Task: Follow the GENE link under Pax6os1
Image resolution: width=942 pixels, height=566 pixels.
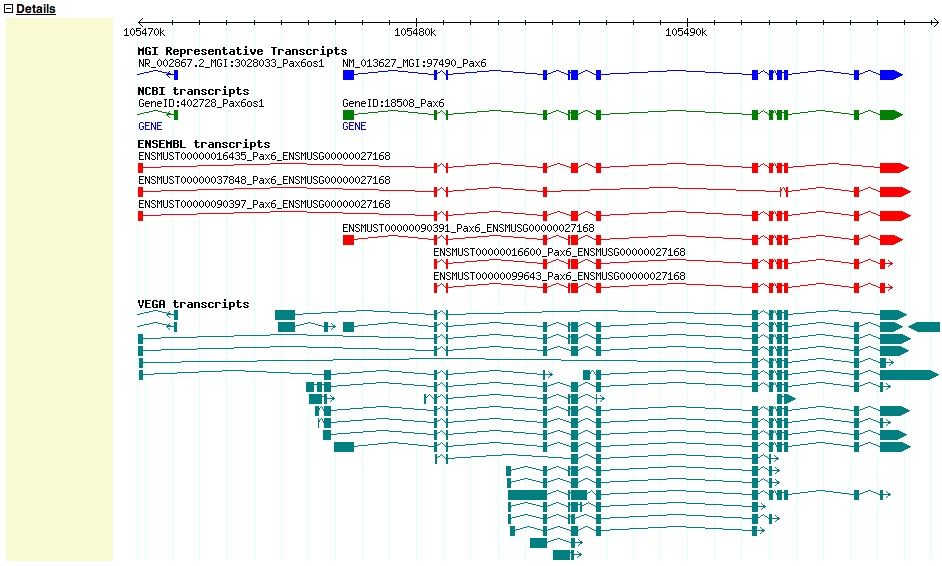Action: 150,126
